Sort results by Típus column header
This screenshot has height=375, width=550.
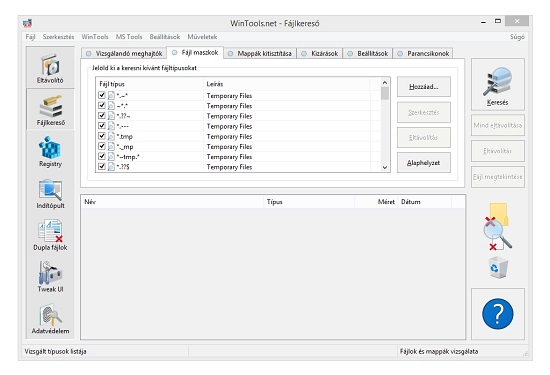(309, 202)
